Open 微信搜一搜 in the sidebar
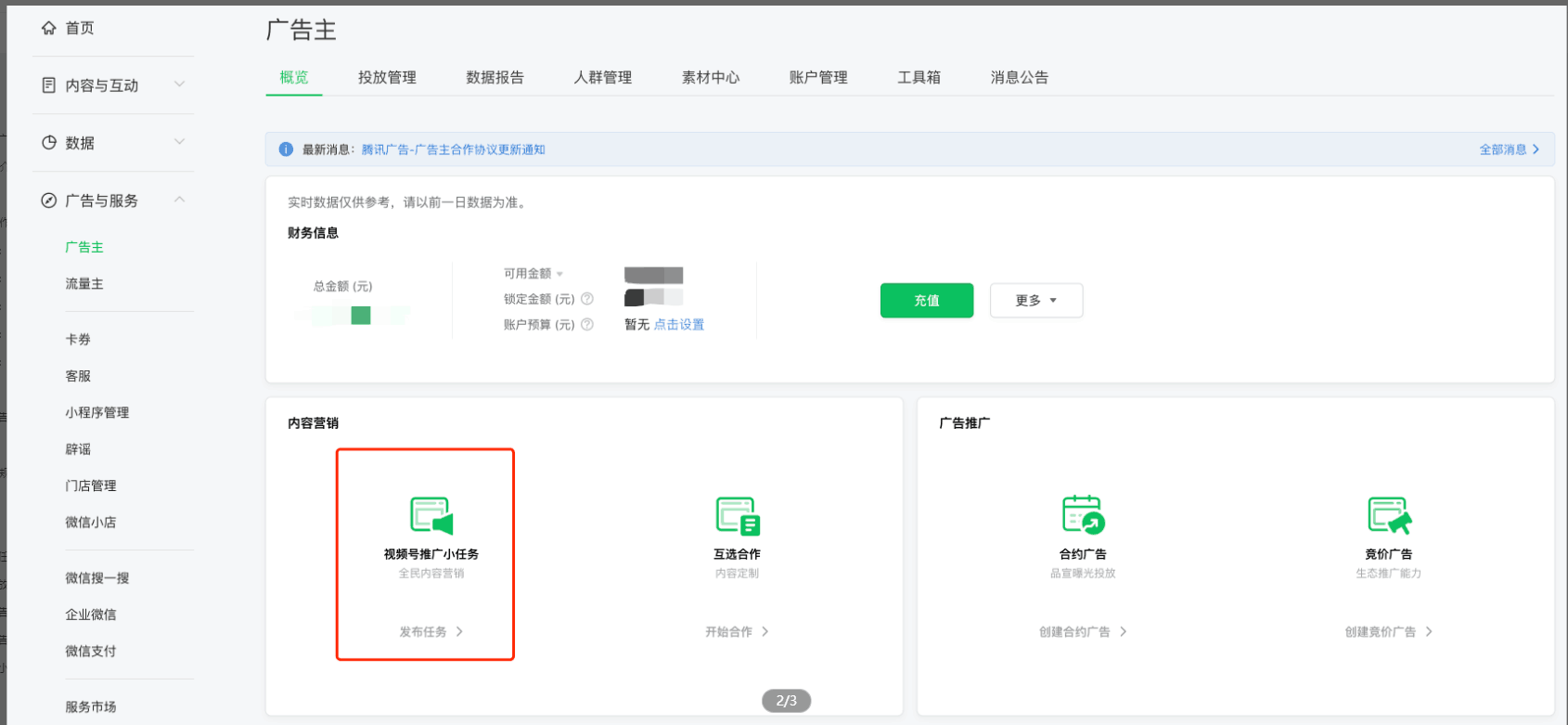Image resolution: width=1568 pixels, height=725 pixels. (x=97, y=578)
